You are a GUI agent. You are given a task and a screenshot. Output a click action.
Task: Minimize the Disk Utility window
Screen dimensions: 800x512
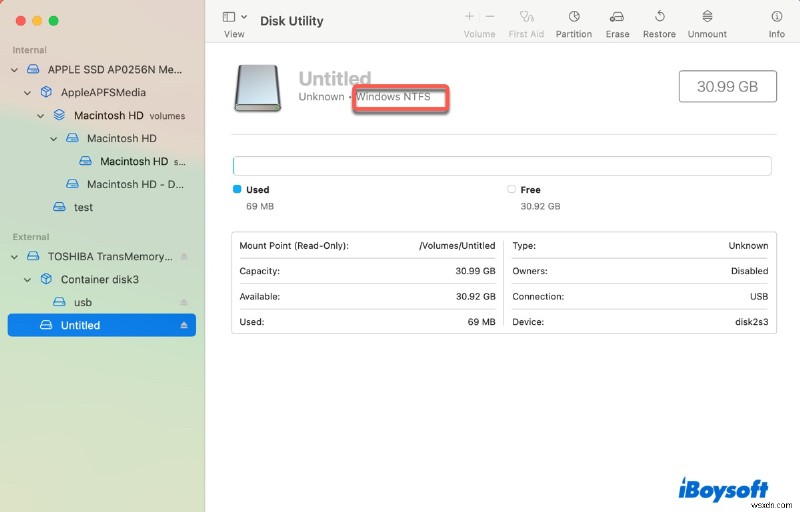coord(37,21)
